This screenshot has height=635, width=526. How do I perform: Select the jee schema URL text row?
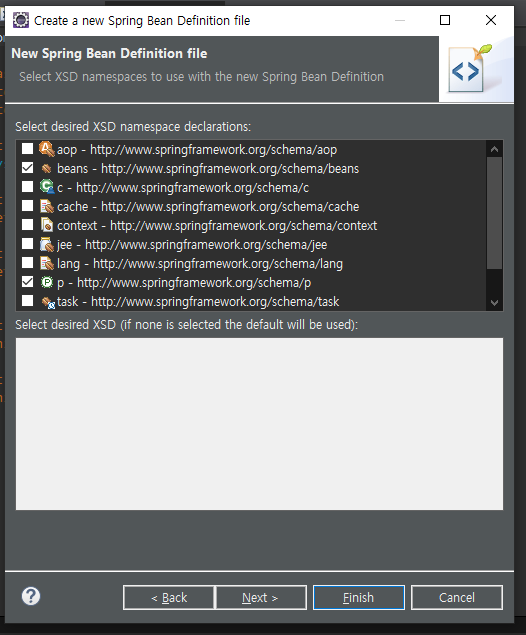[192, 245]
